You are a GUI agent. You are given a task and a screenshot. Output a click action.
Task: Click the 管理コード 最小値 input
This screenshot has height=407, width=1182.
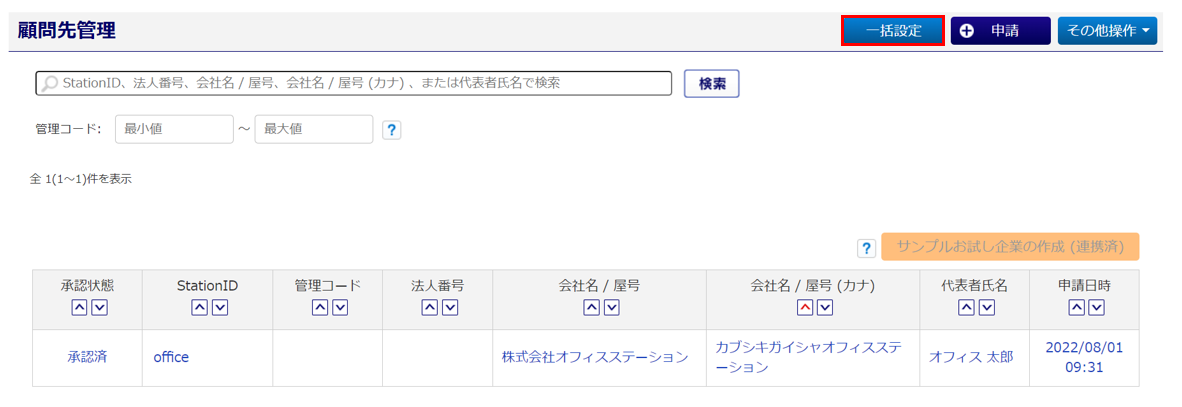pyautogui.click(x=174, y=129)
